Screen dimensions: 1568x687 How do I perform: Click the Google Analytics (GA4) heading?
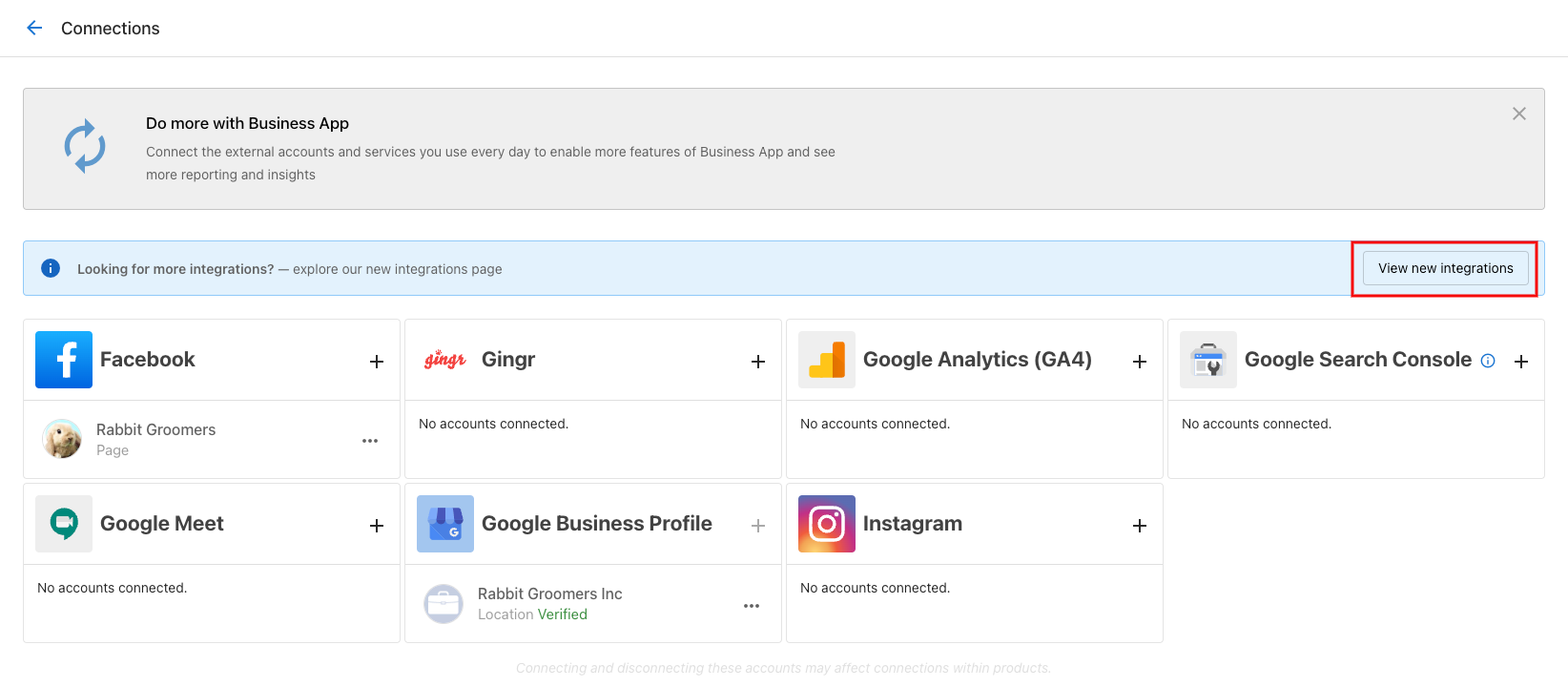[x=978, y=360]
